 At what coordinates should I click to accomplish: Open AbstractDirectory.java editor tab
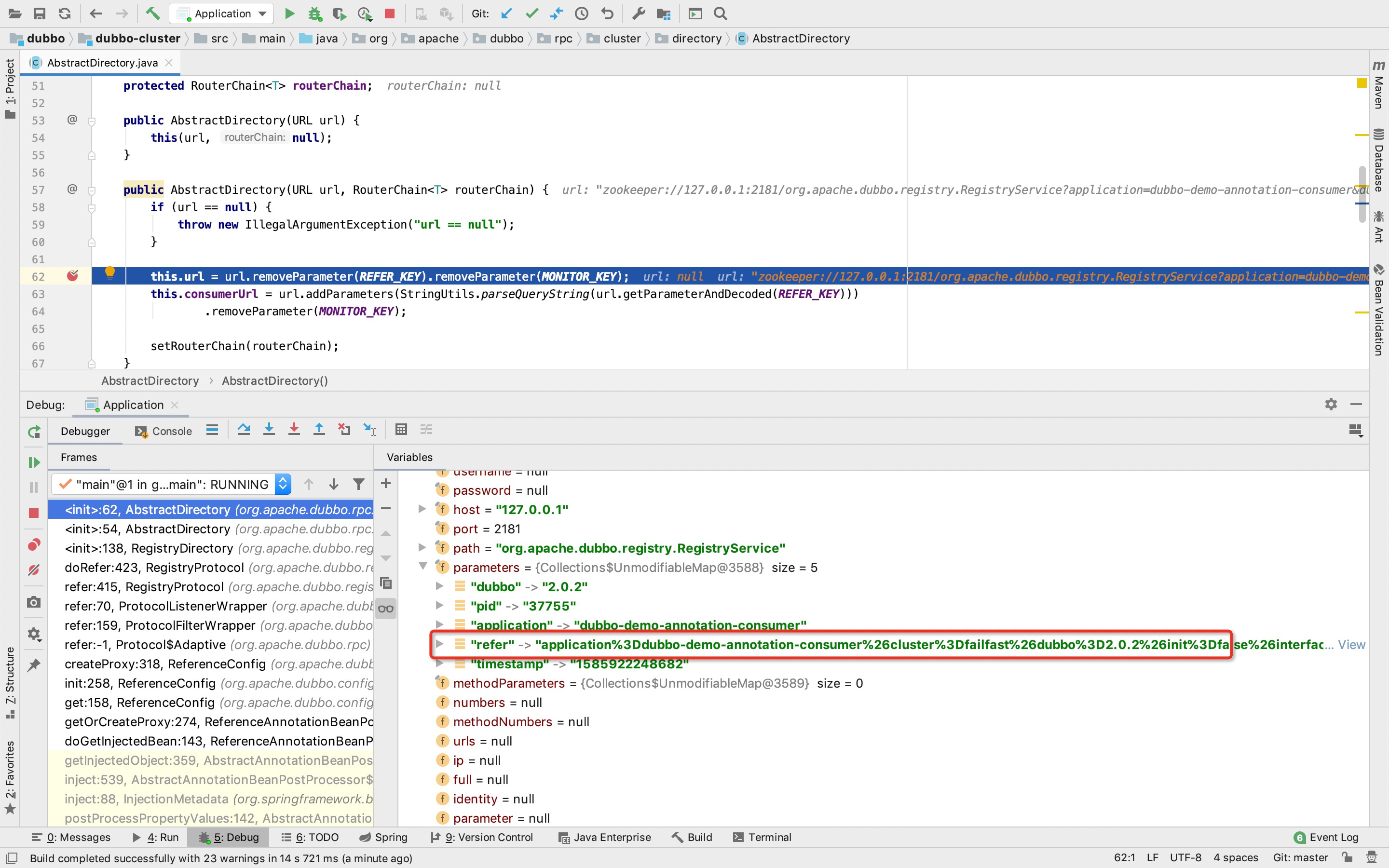101,63
